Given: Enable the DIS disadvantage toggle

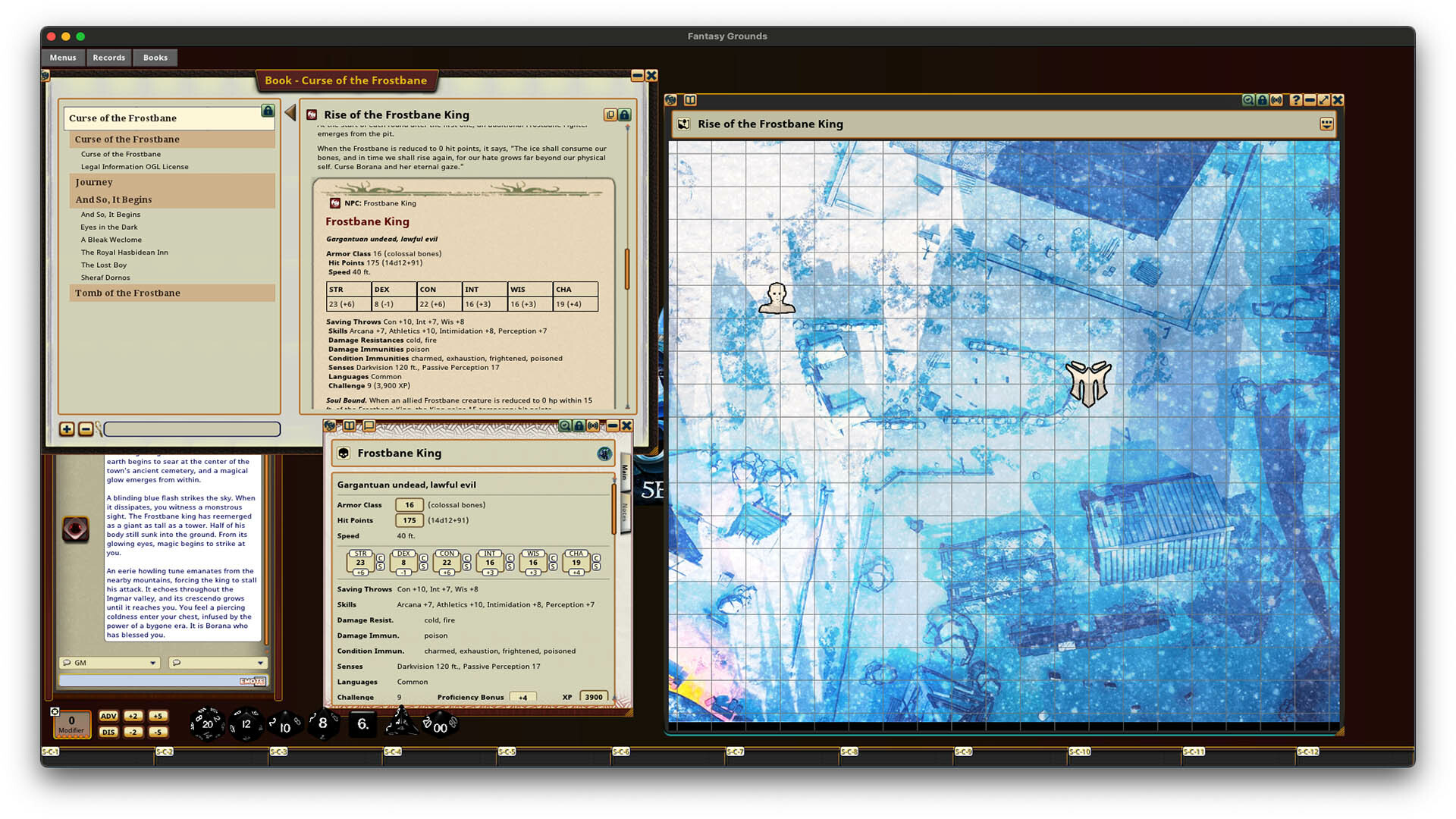Looking at the screenshot, I should [108, 732].
